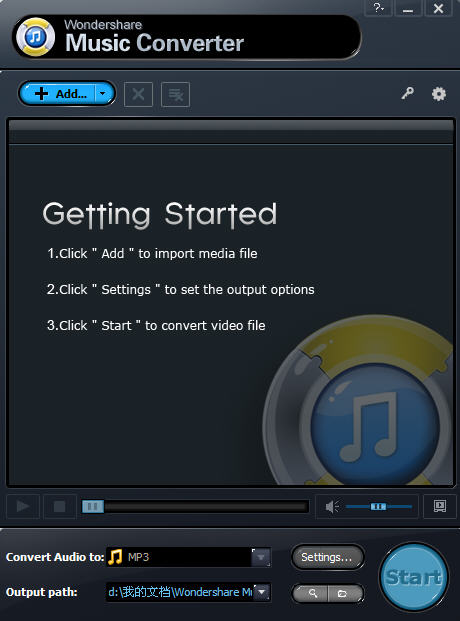Image resolution: width=460 pixels, height=621 pixels.
Task: Close the Music Converter window
Action: pyautogui.click(x=438, y=8)
